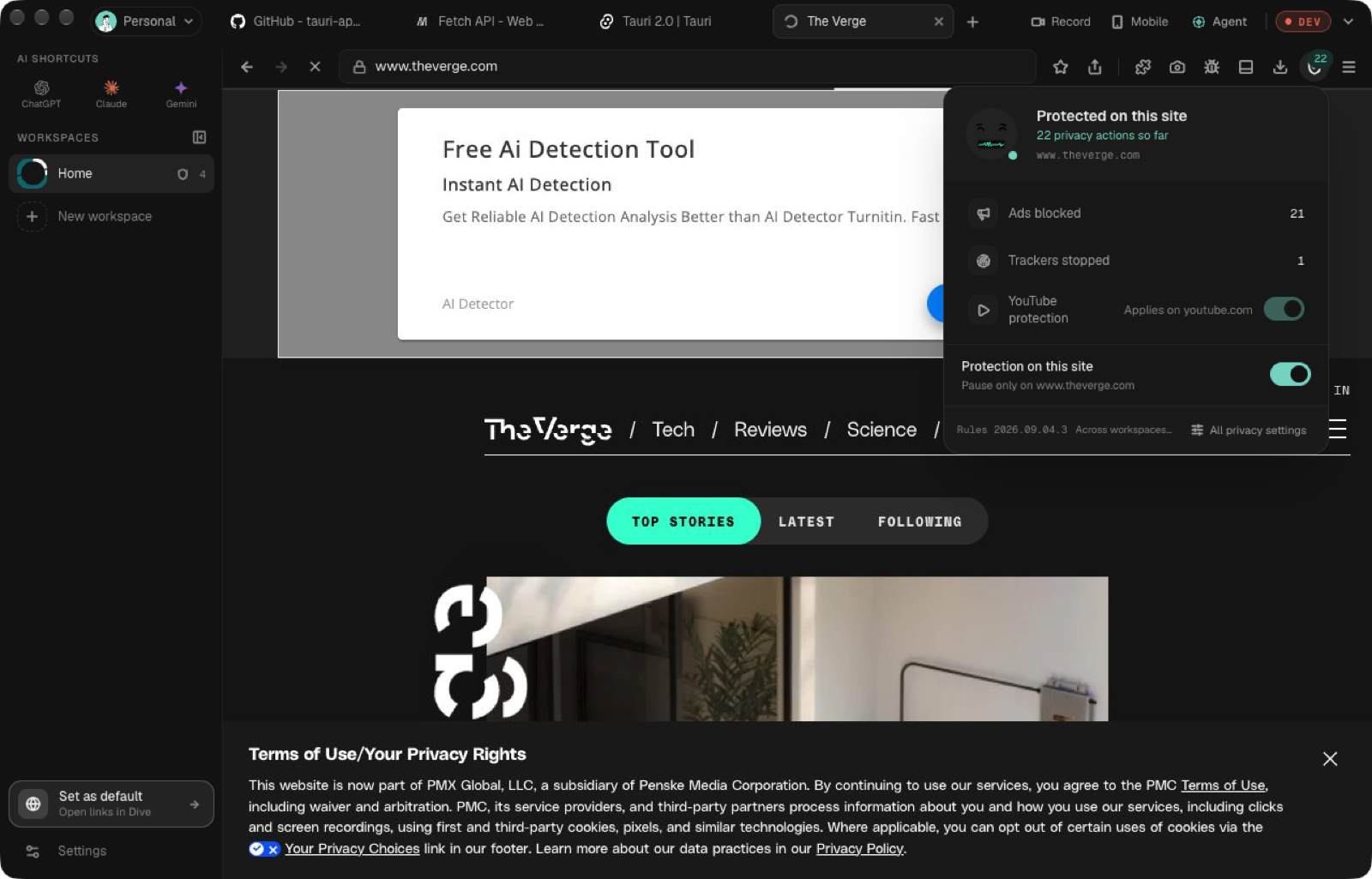Open the extensions puzzle icon
This screenshot has height=879, width=1372.
click(x=1143, y=67)
